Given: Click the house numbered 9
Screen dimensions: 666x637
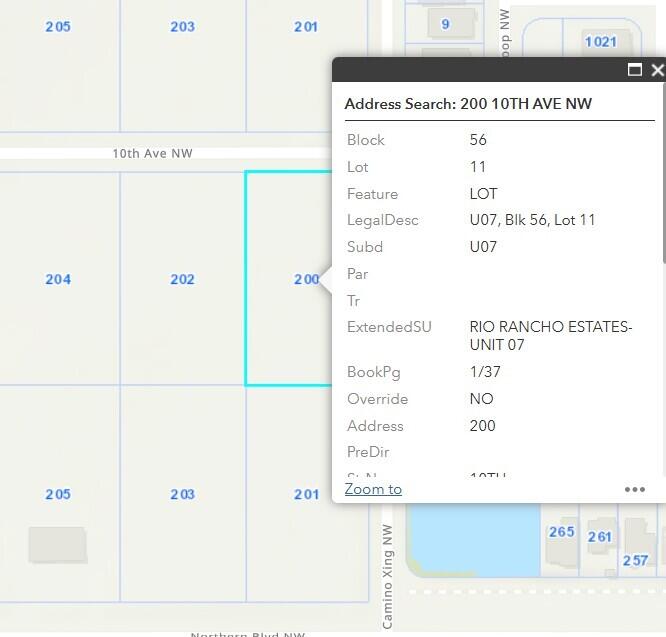Looking at the screenshot, I should [445, 23].
